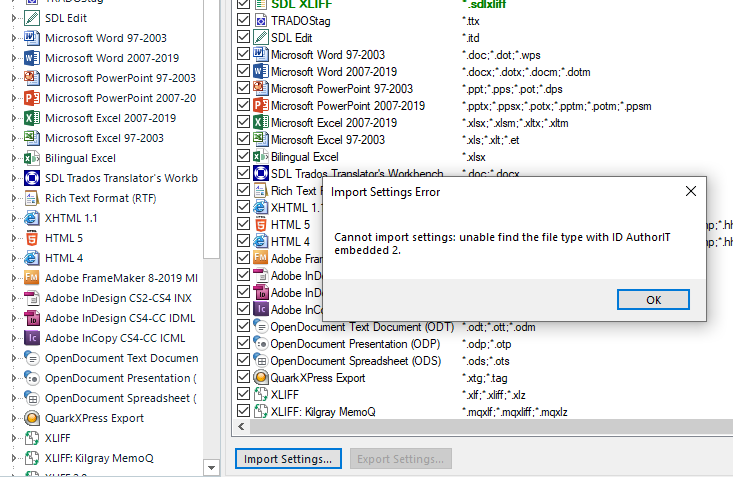This screenshot has height=477, width=734.
Task: Toggle the XLIFF file type checkbox
Action: pyautogui.click(x=243, y=394)
